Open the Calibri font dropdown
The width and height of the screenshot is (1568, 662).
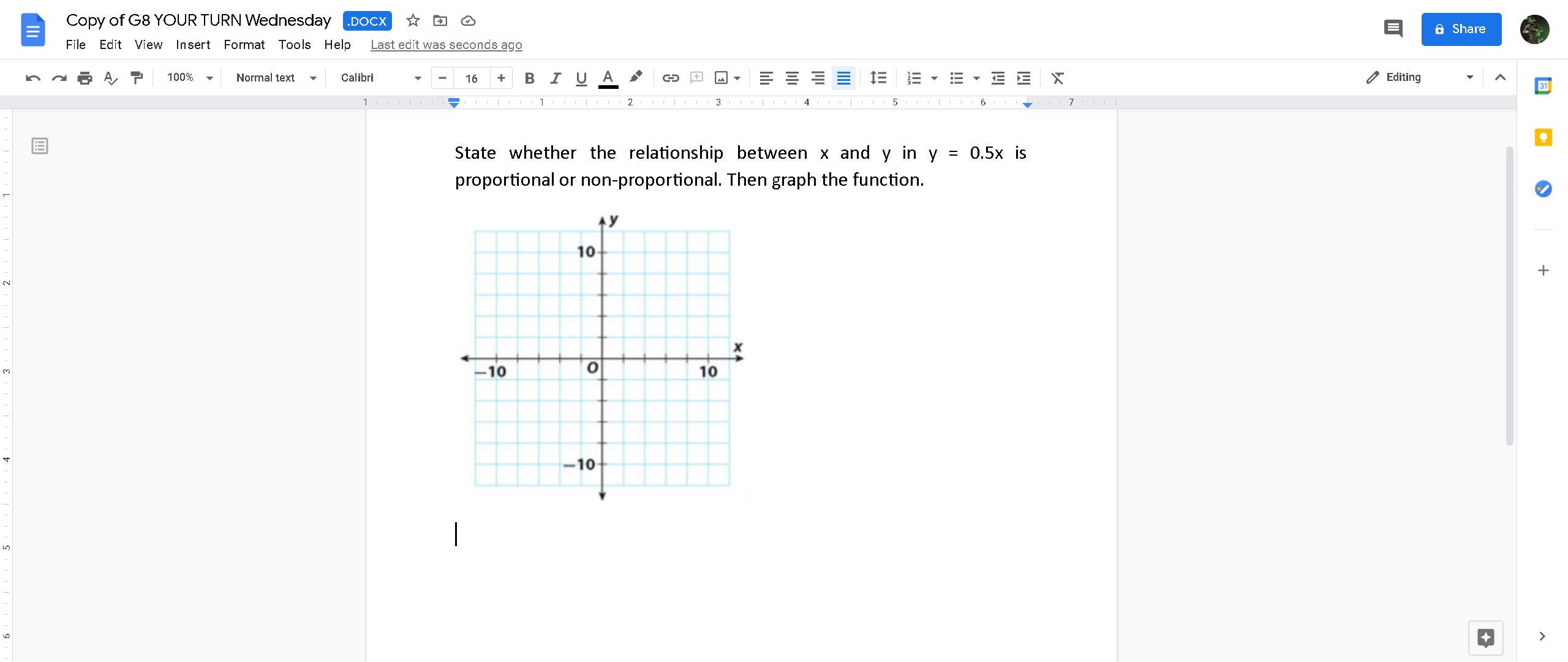click(x=380, y=78)
